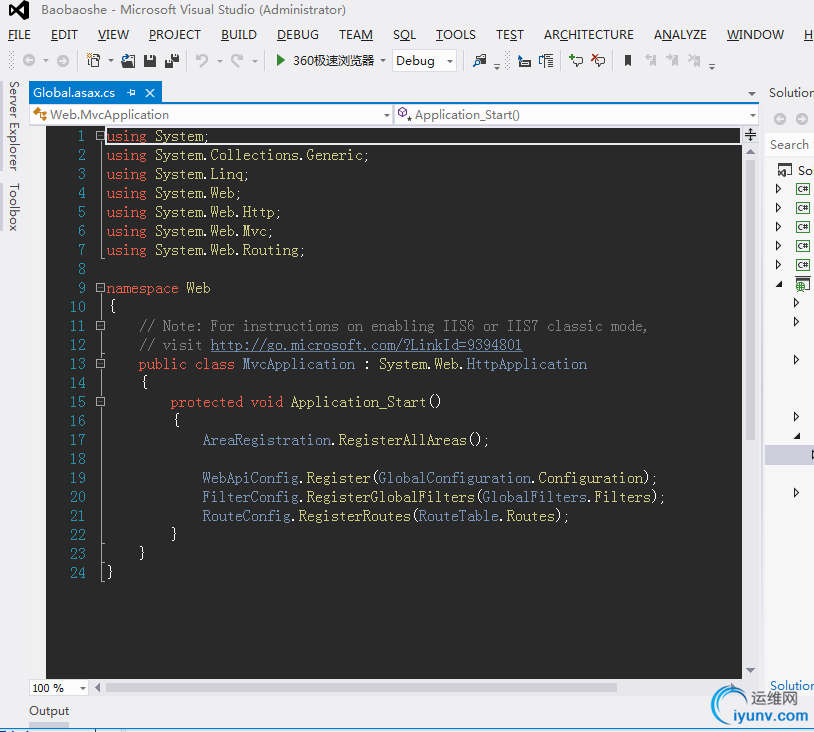
Task: Click the Open File toolbar icon
Action: tap(128, 61)
